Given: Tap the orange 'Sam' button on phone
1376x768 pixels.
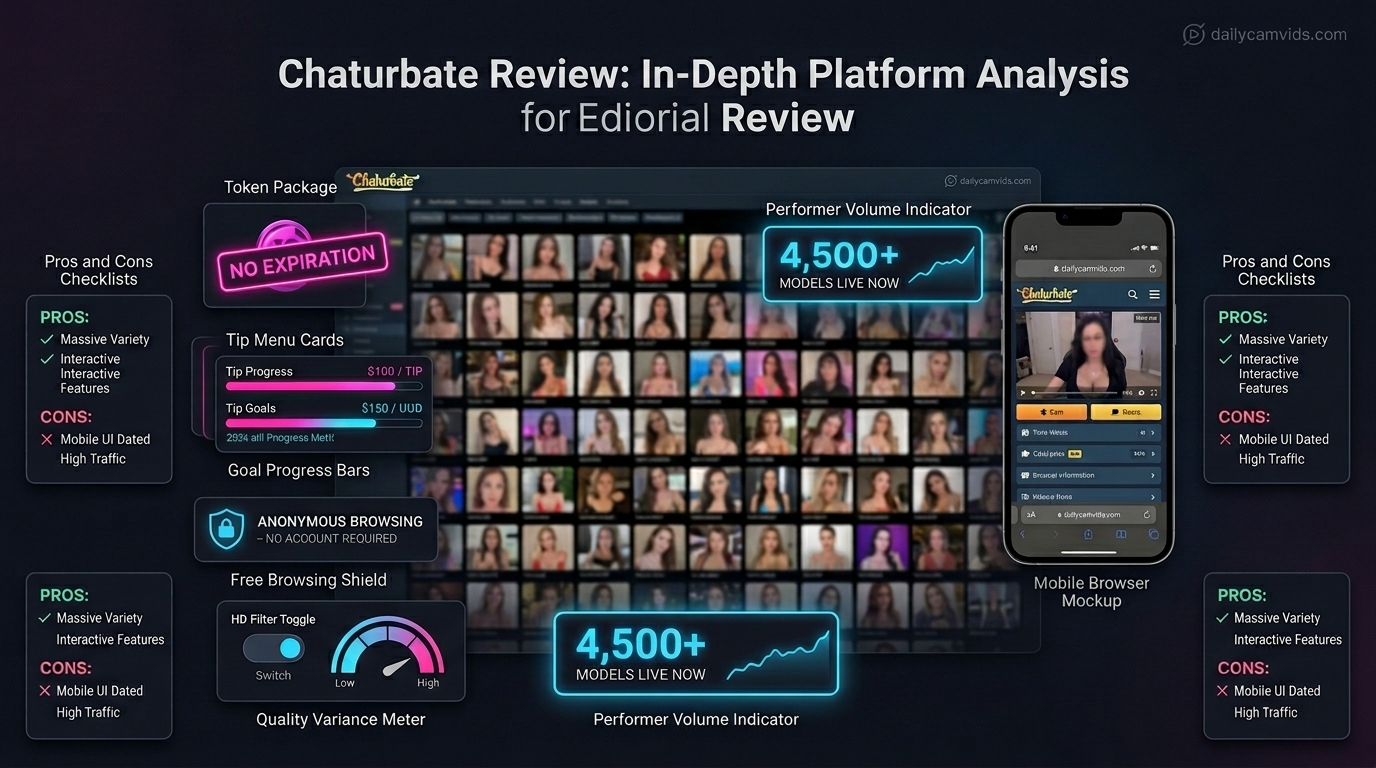Looking at the screenshot, I should (1051, 412).
